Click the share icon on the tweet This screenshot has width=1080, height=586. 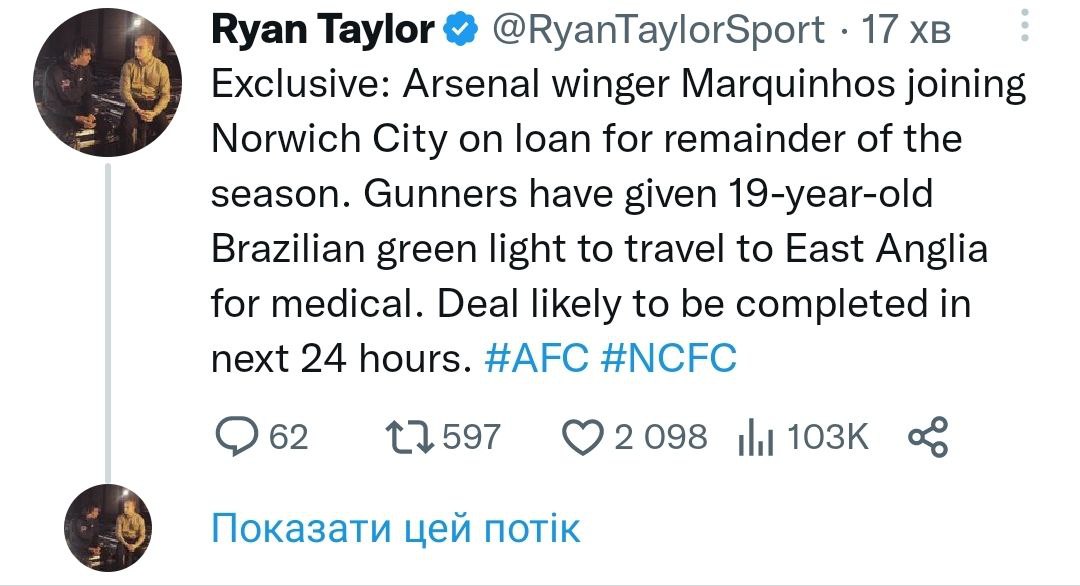coord(927,436)
